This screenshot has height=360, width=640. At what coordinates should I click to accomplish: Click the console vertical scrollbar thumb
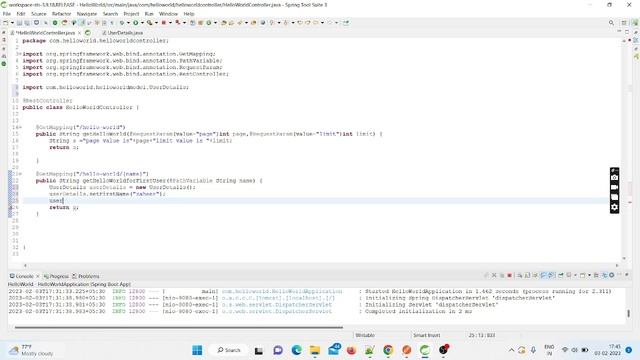tap(628, 313)
